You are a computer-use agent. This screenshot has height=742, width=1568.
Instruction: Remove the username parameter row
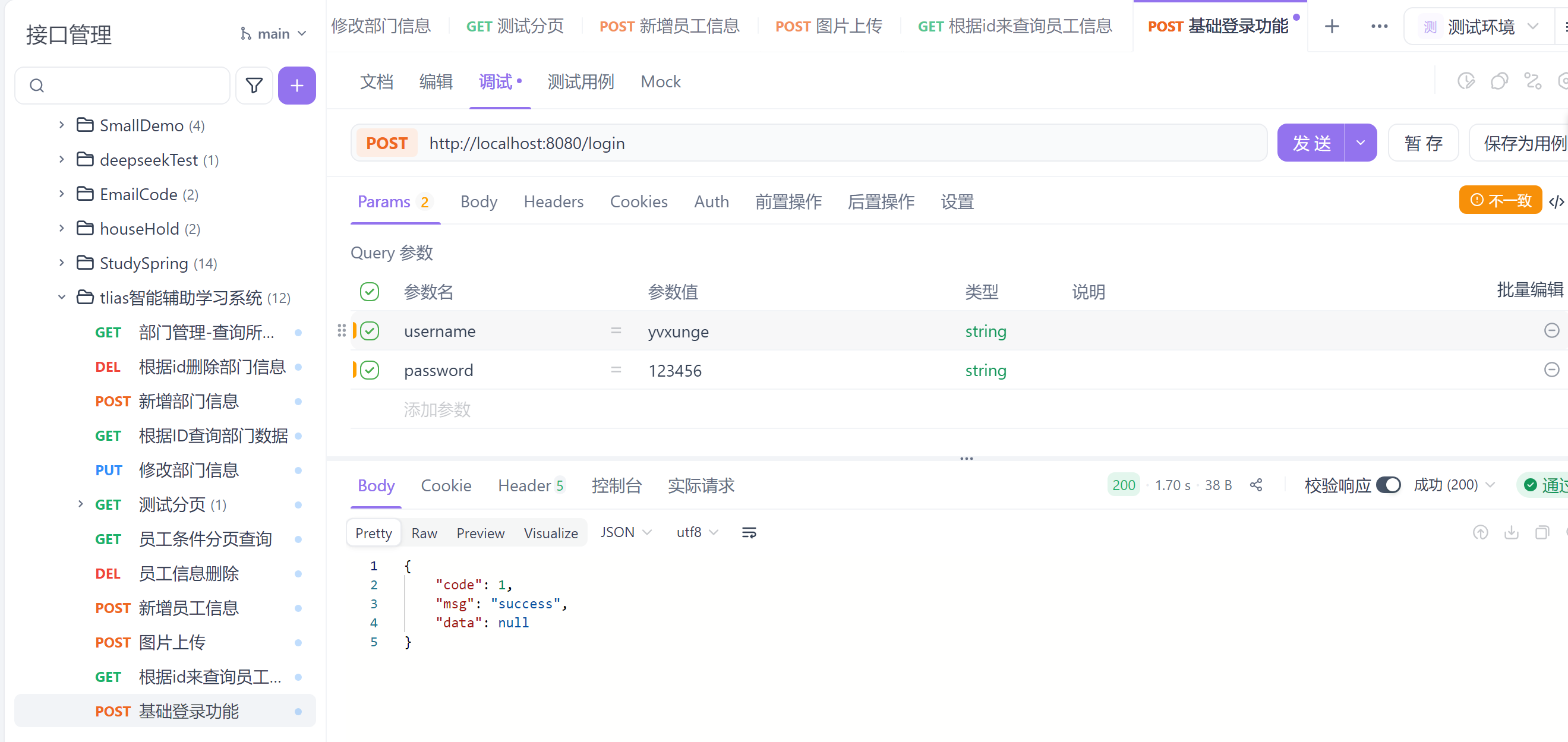point(1551,330)
